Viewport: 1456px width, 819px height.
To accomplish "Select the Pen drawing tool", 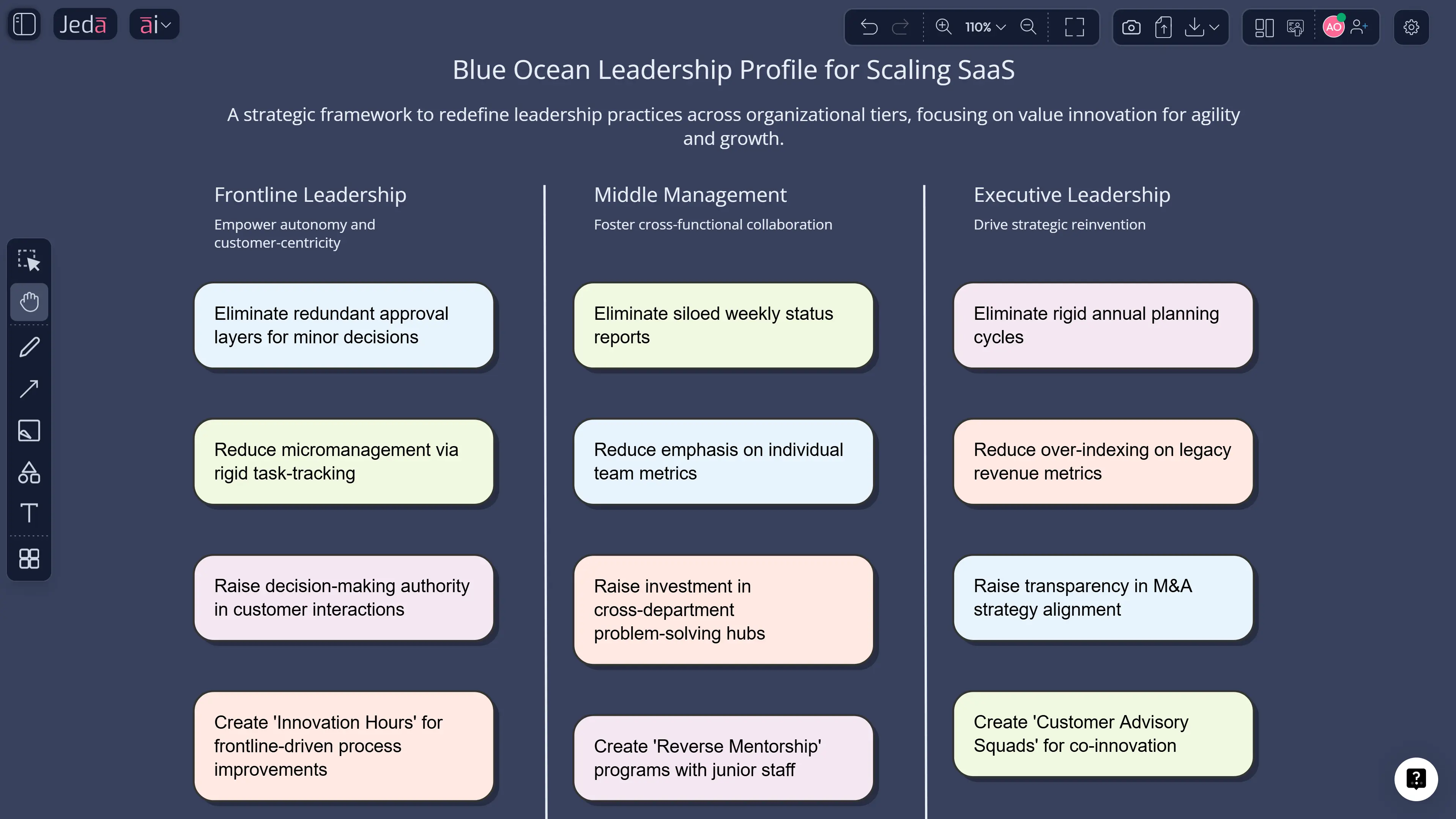I will tap(29, 346).
